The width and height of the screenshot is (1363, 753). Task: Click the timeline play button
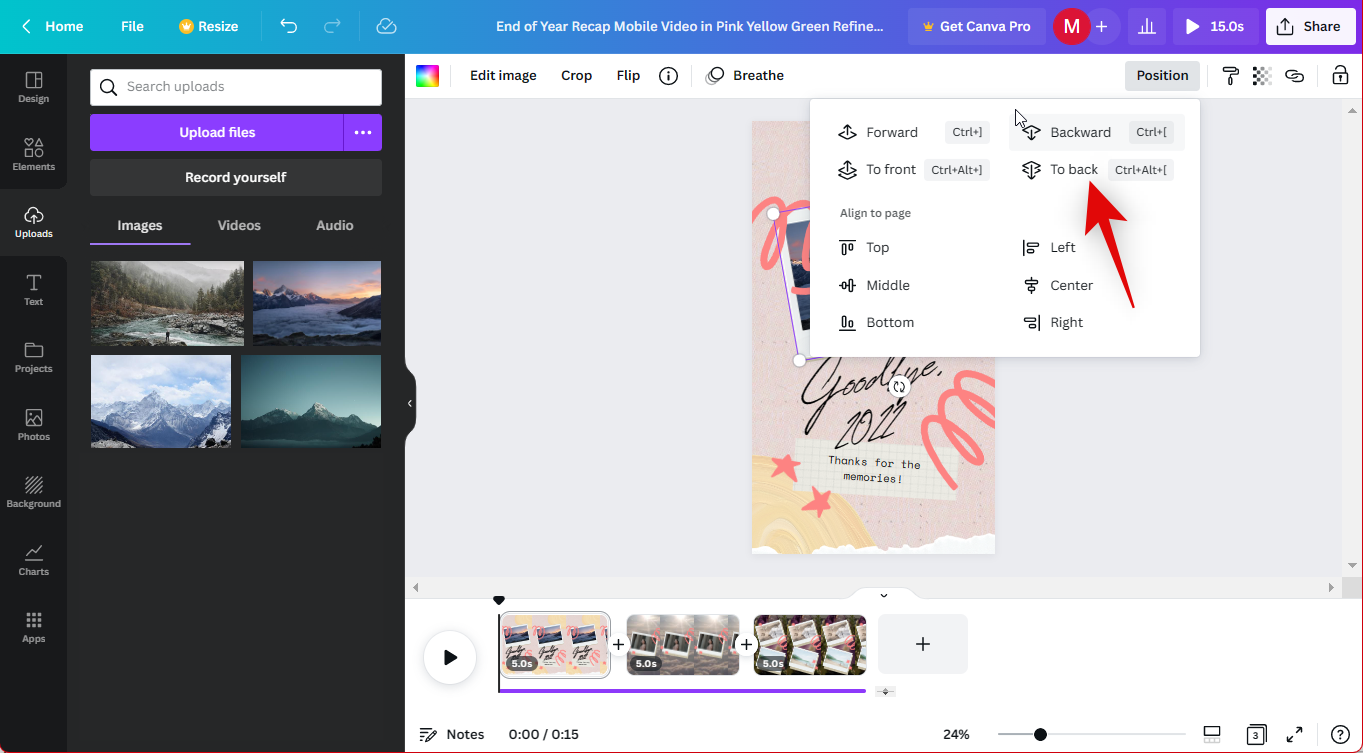[x=450, y=657]
